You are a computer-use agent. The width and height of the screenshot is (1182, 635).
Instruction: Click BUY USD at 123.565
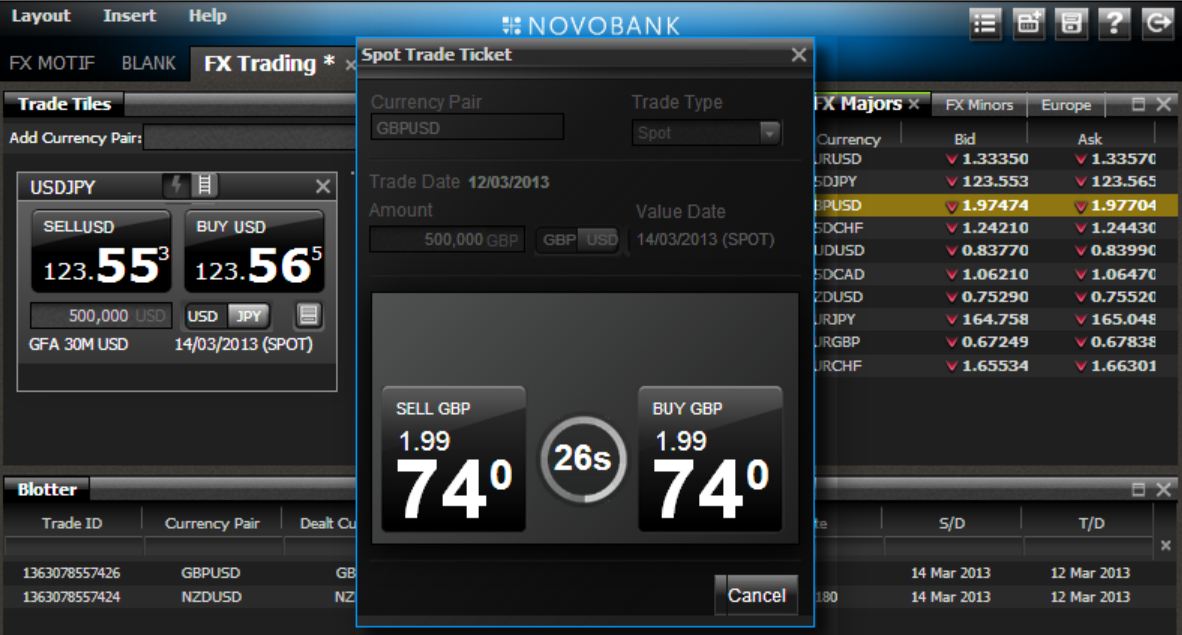click(x=254, y=251)
